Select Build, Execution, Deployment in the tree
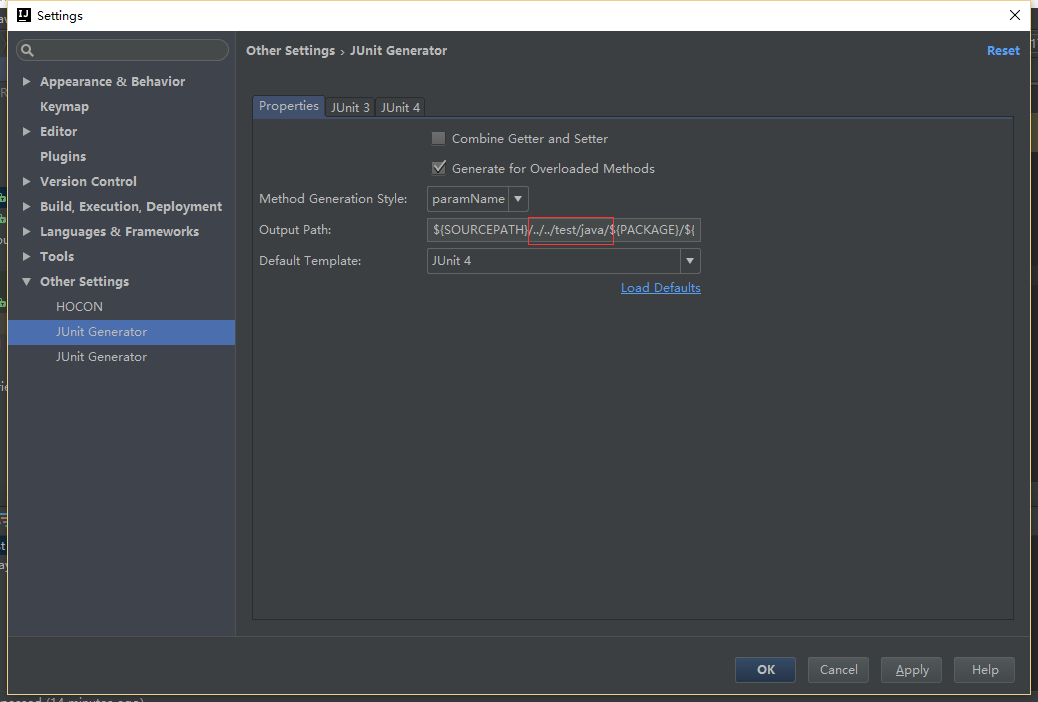The width and height of the screenshot is (1038, 702). [131, 207]
